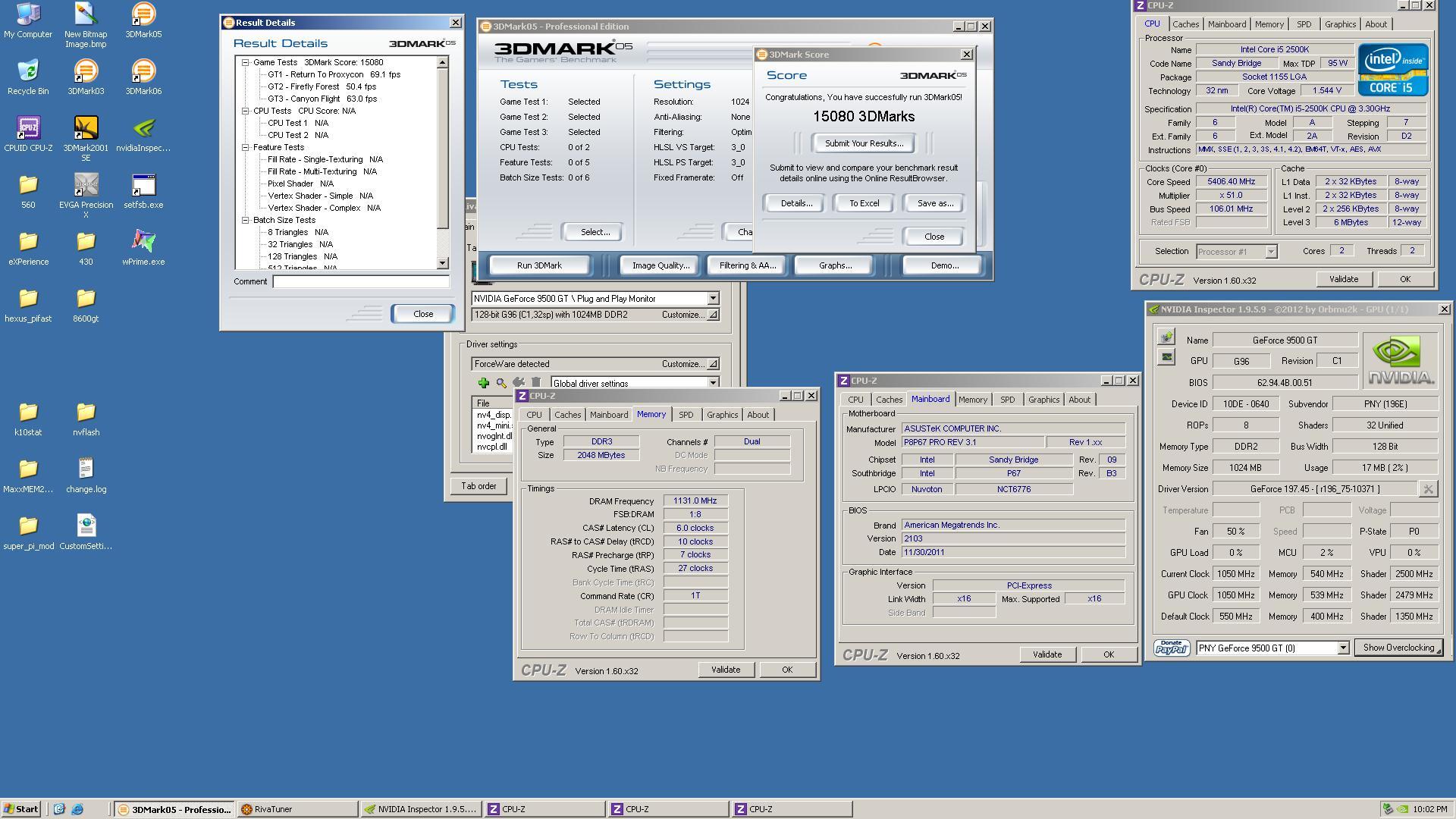Click Save as in 3DMark Score dialog

pyautogui.click(x=935, y=203)
